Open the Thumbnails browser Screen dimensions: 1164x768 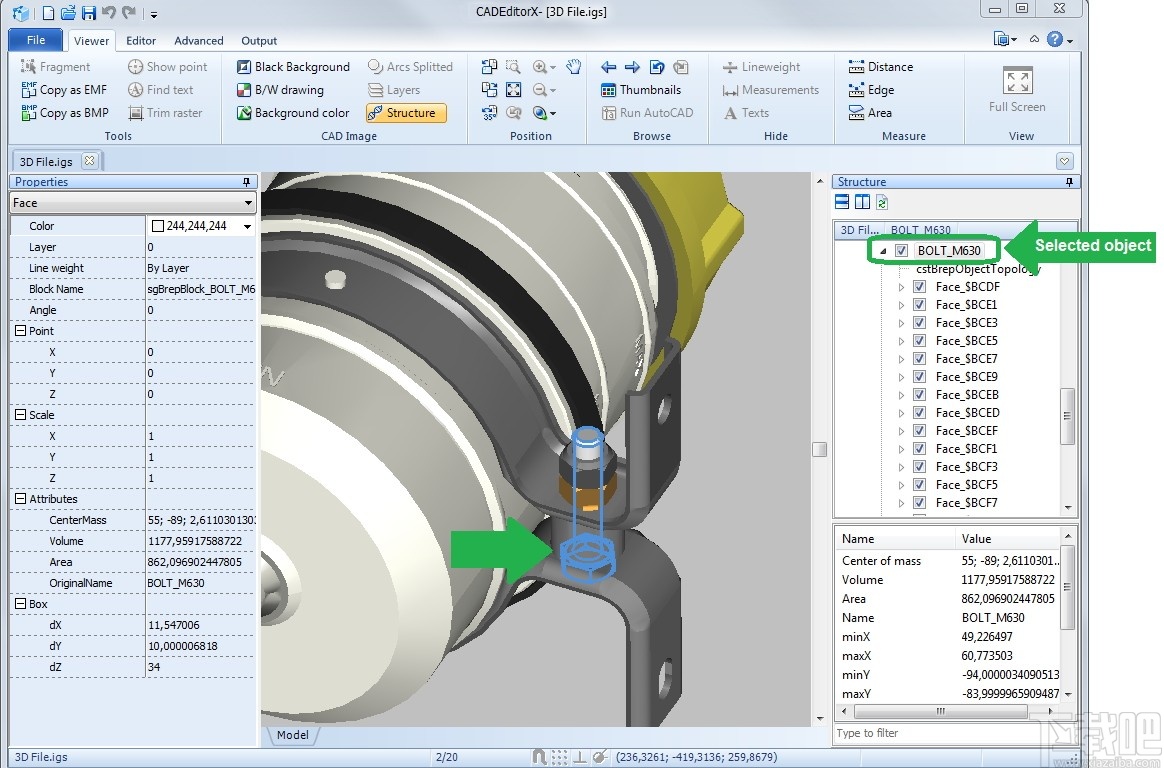[x=640, y=90]
